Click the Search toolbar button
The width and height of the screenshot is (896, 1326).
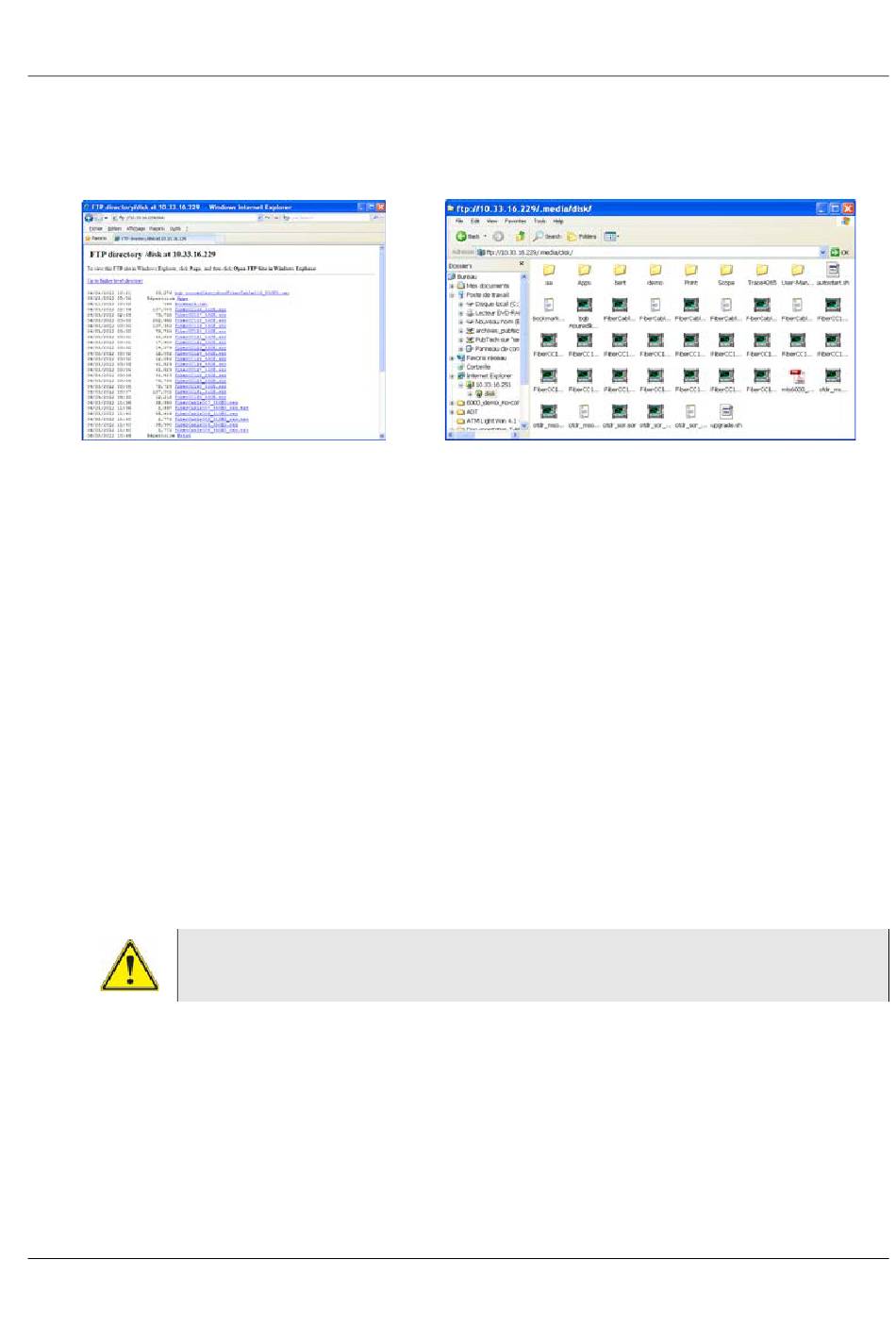point(547,236)
